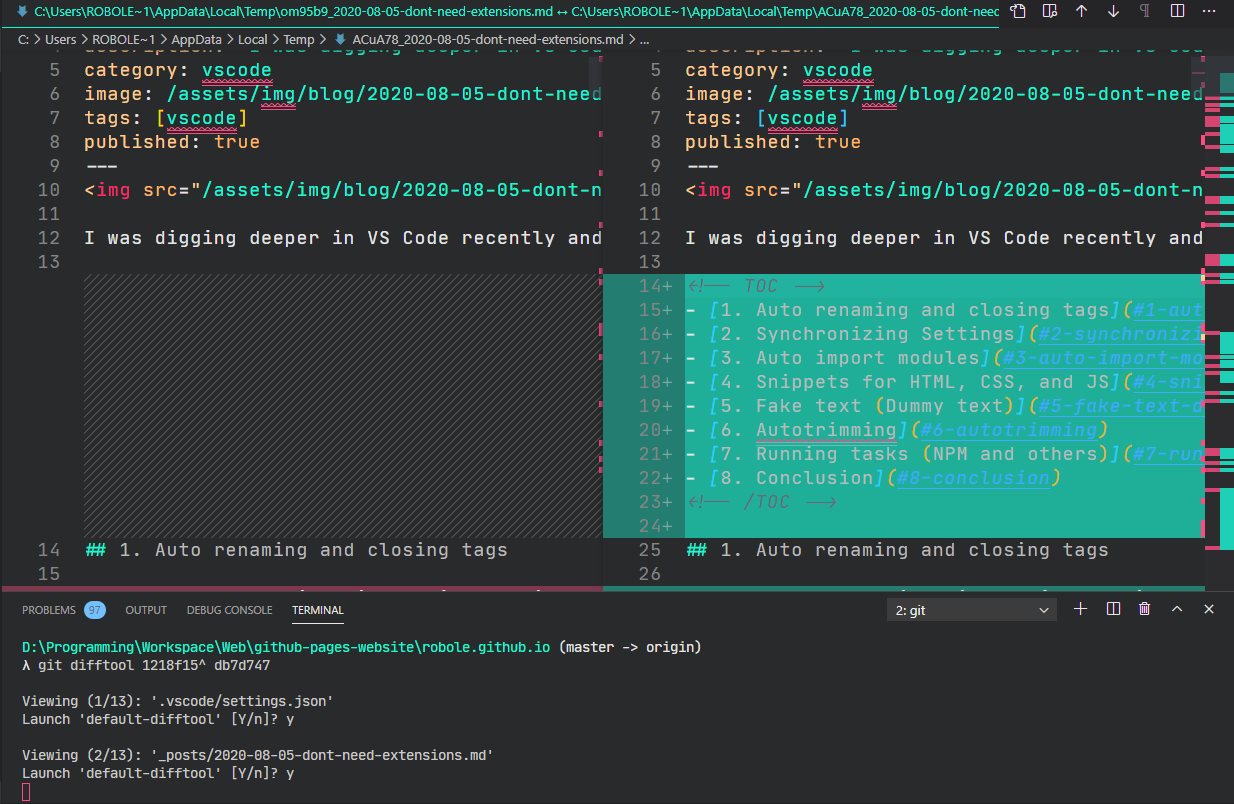Screen dimensions: 1234x804
Task: Split the terminal pane
Action: [x=1112, y=609]
